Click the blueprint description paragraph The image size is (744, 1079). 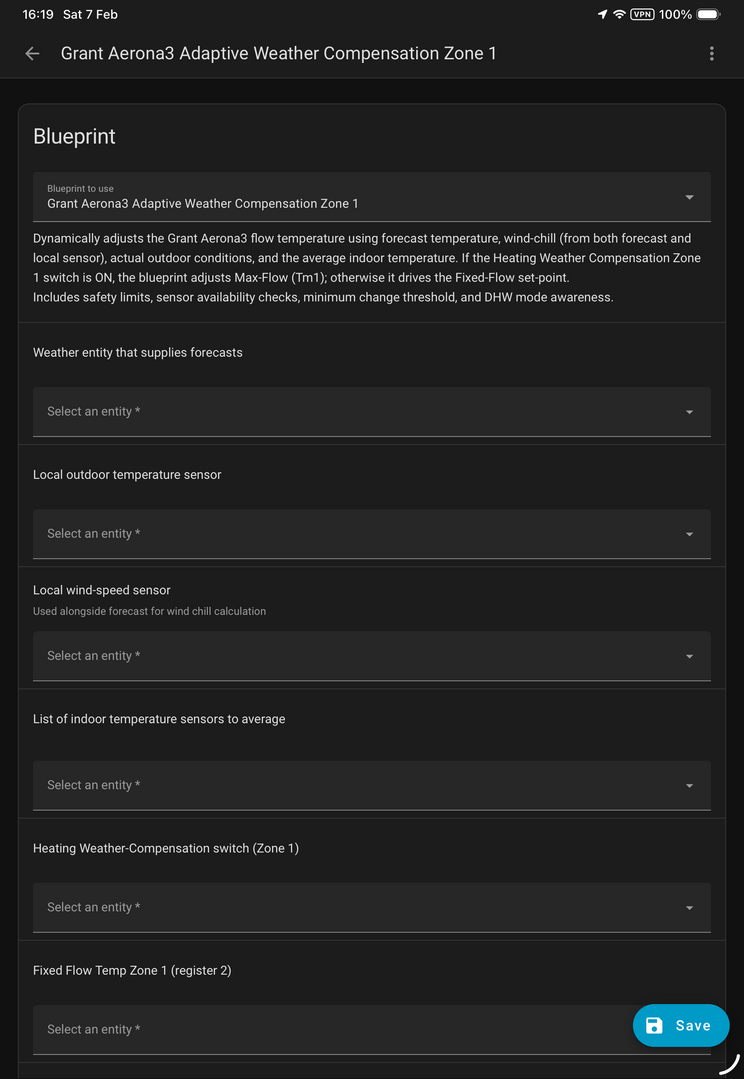[366, 268]
